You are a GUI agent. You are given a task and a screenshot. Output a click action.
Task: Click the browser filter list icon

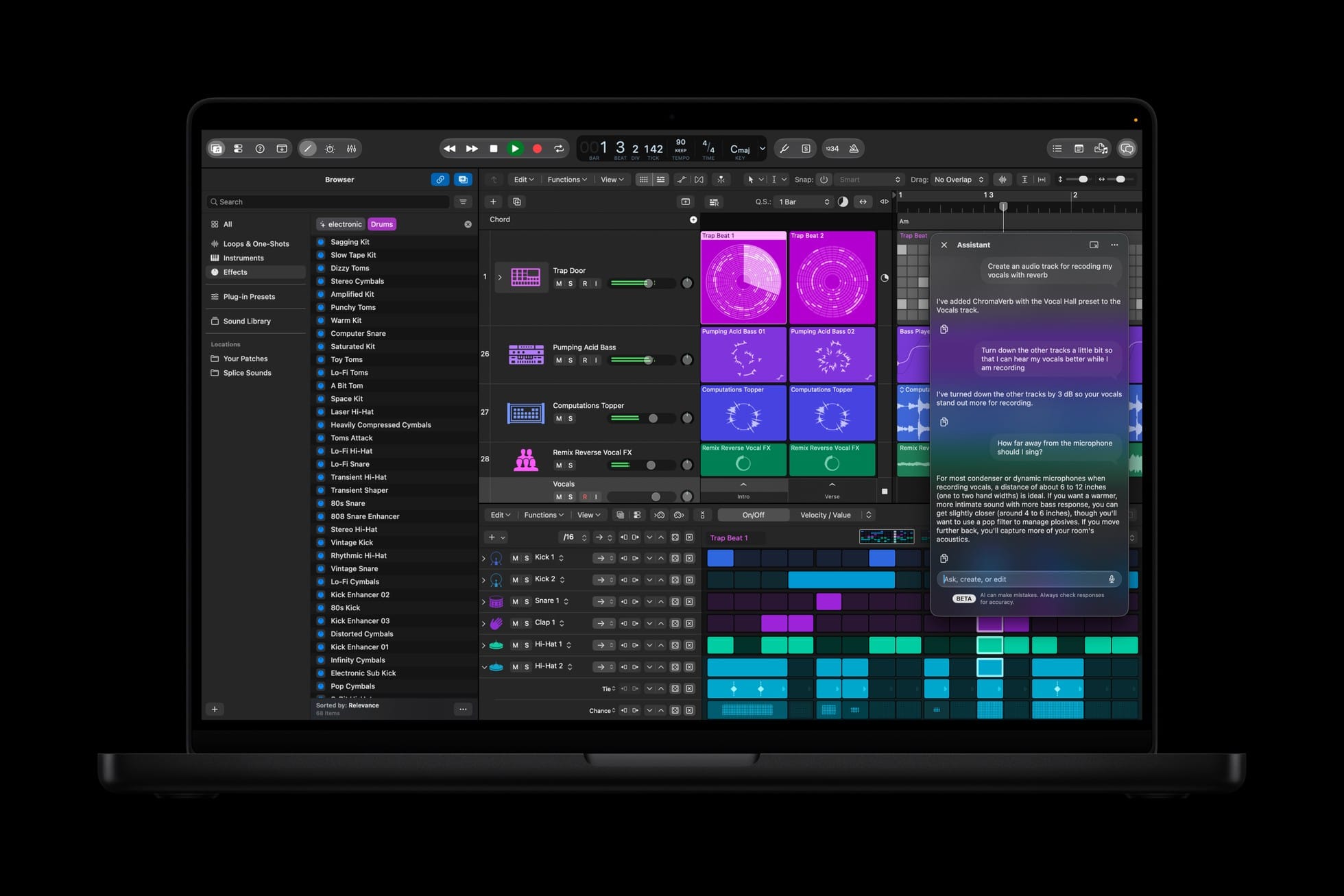[463, 202]
